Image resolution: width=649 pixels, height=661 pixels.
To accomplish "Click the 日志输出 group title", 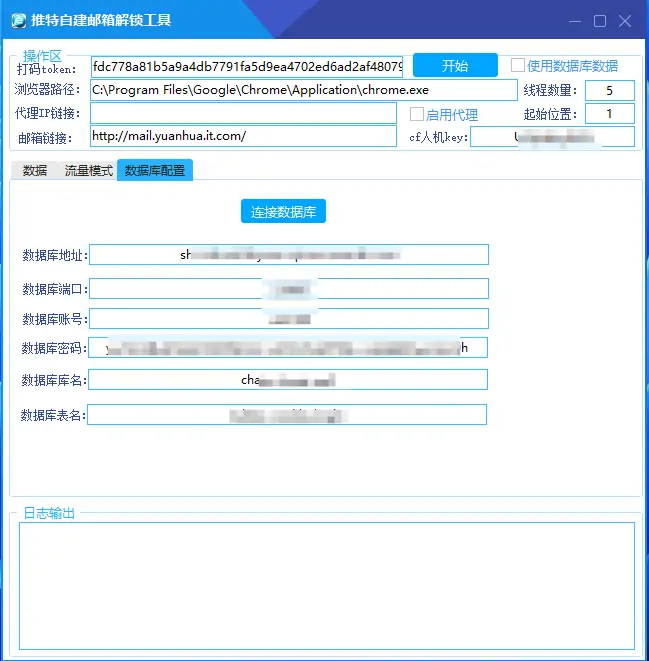I will [x=49, y=513].
